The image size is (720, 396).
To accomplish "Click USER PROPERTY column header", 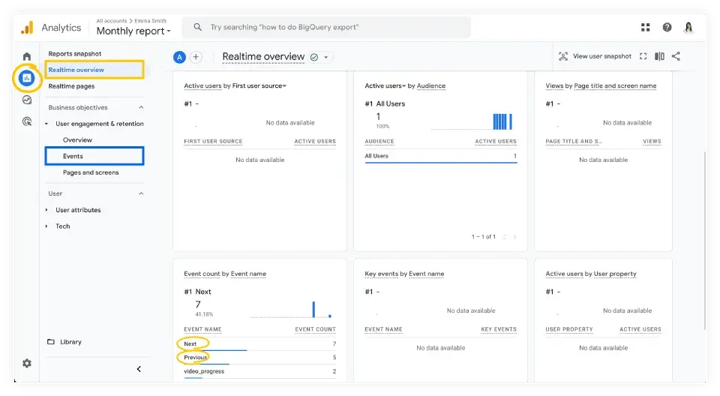I will (x=569, y=329).
